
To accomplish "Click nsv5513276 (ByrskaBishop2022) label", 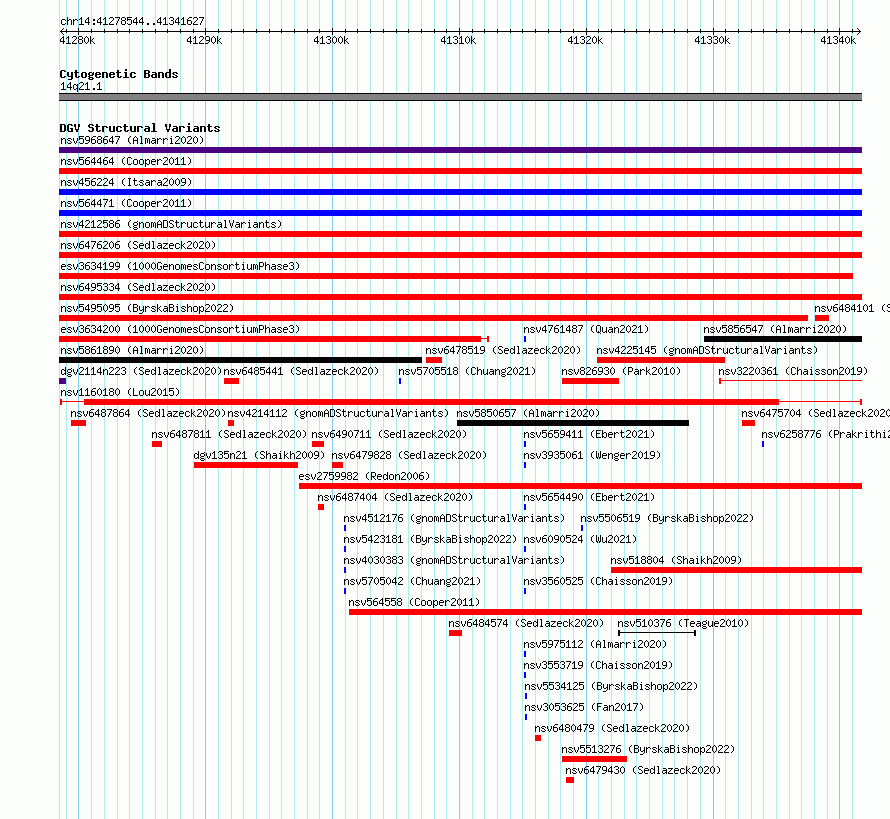I will click(x=648, y=749).
